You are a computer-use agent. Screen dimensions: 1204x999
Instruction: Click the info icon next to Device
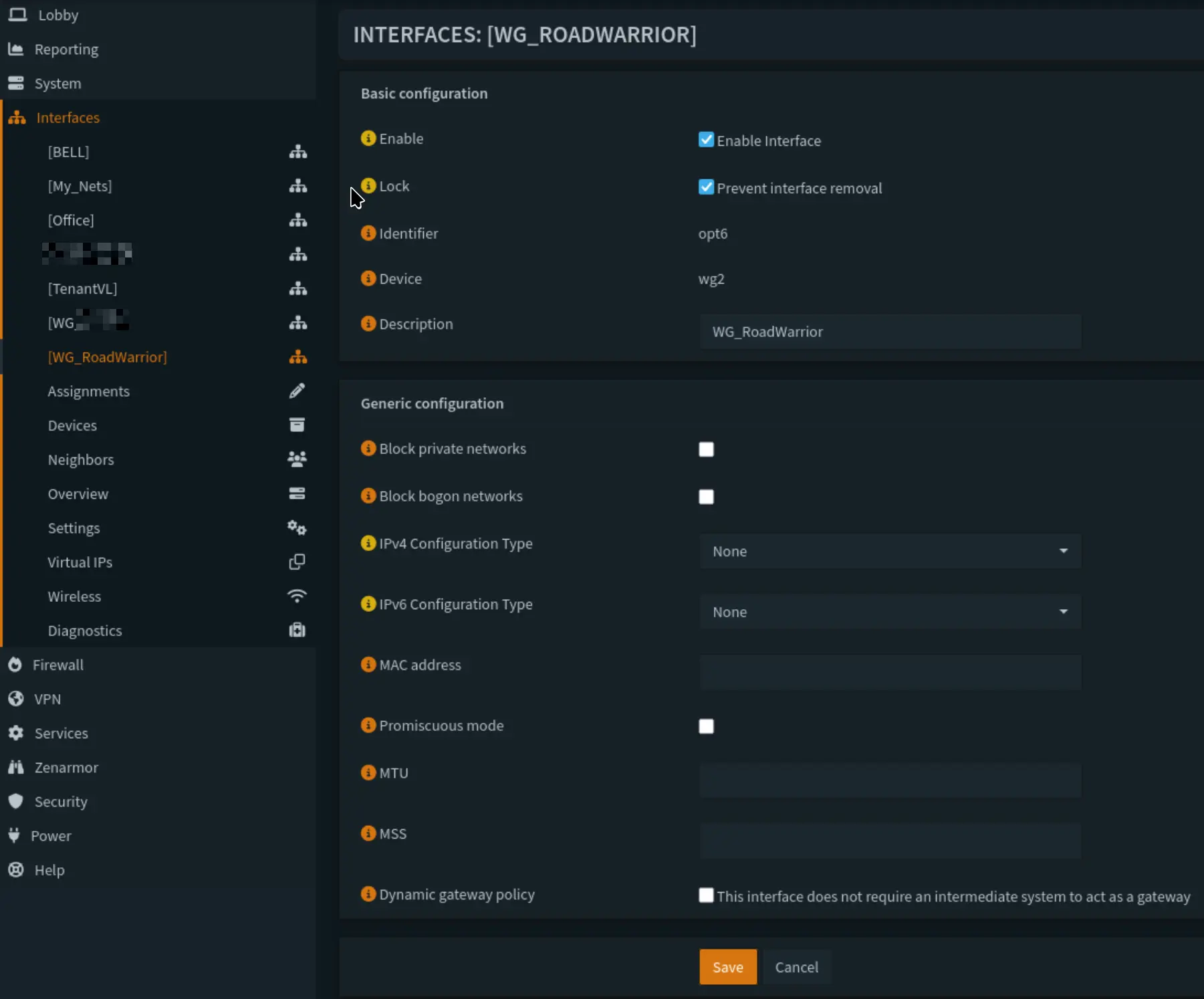click(x=368, y=278)
